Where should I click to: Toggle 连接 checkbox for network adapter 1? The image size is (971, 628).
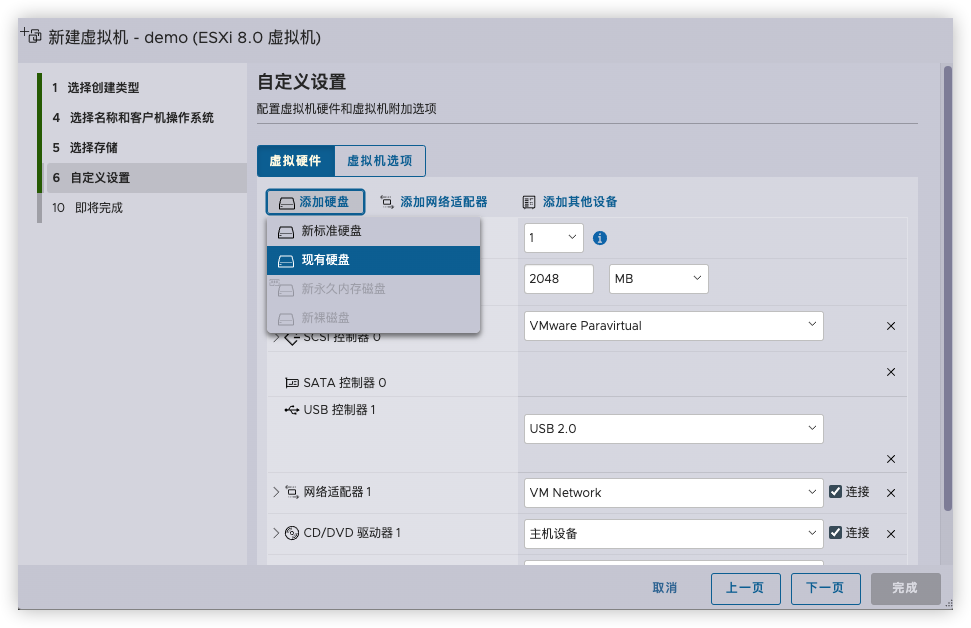pyautogui.click(x=836, y=492)
